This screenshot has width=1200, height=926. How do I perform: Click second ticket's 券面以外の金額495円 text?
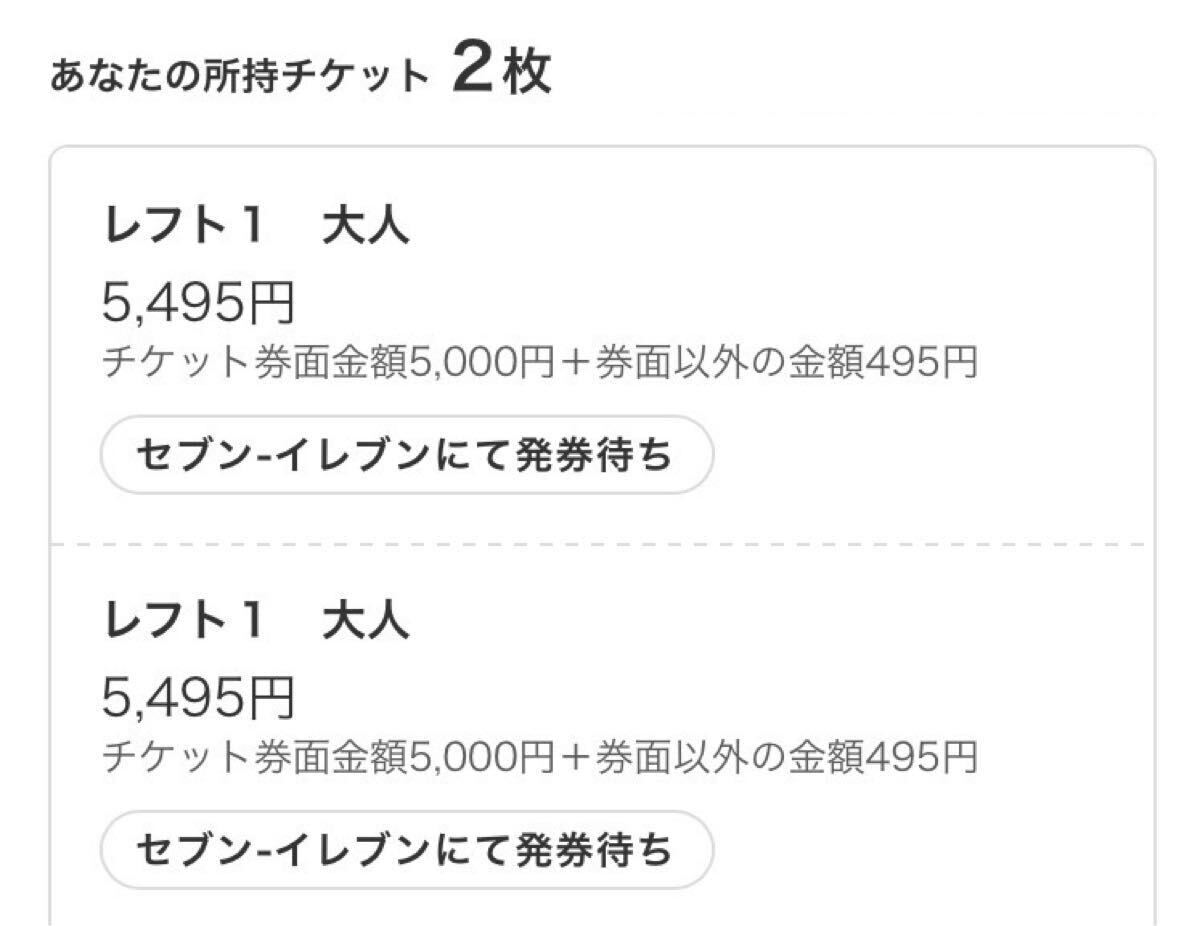tap(787, 758)
